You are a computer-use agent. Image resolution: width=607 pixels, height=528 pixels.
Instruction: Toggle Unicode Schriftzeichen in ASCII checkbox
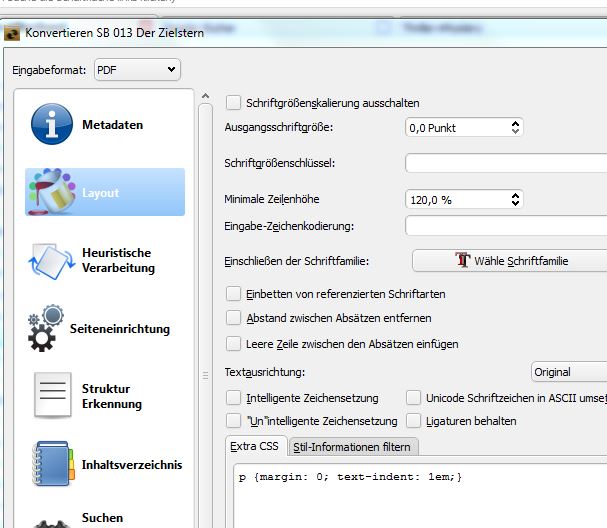tap(413, 398)
